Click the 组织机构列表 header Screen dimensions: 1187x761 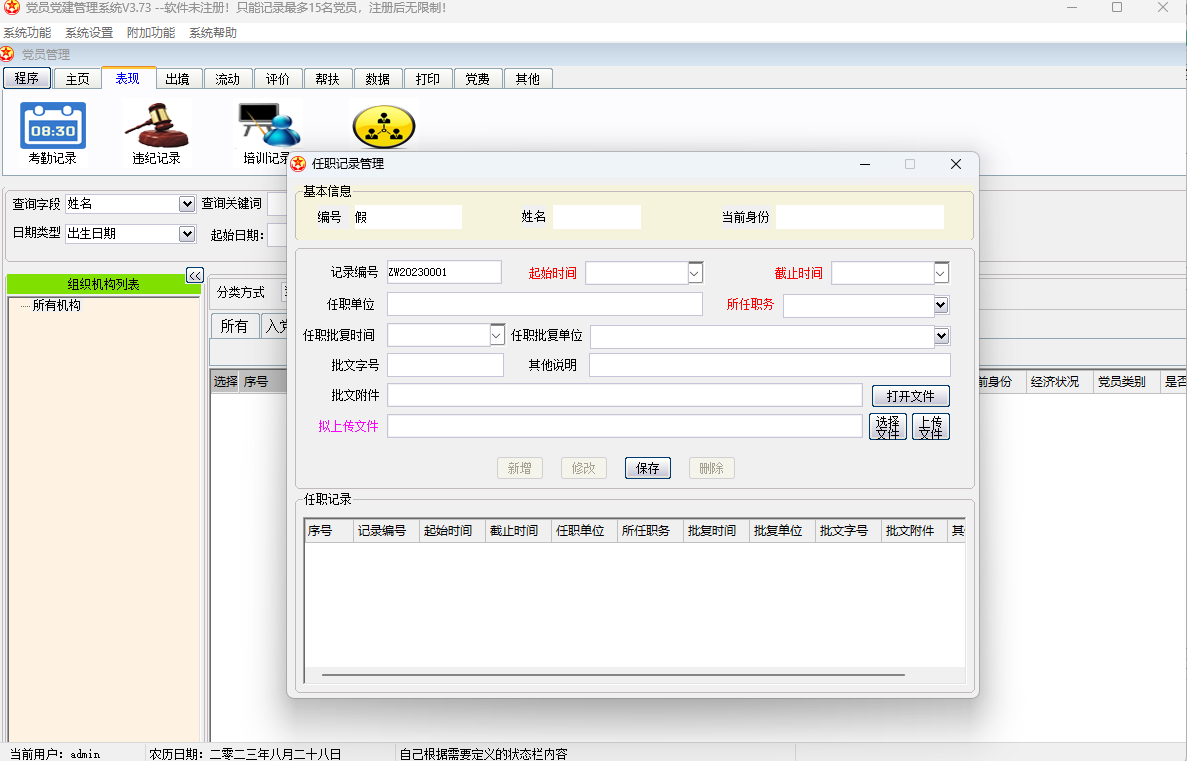click(x=104, y=284)
